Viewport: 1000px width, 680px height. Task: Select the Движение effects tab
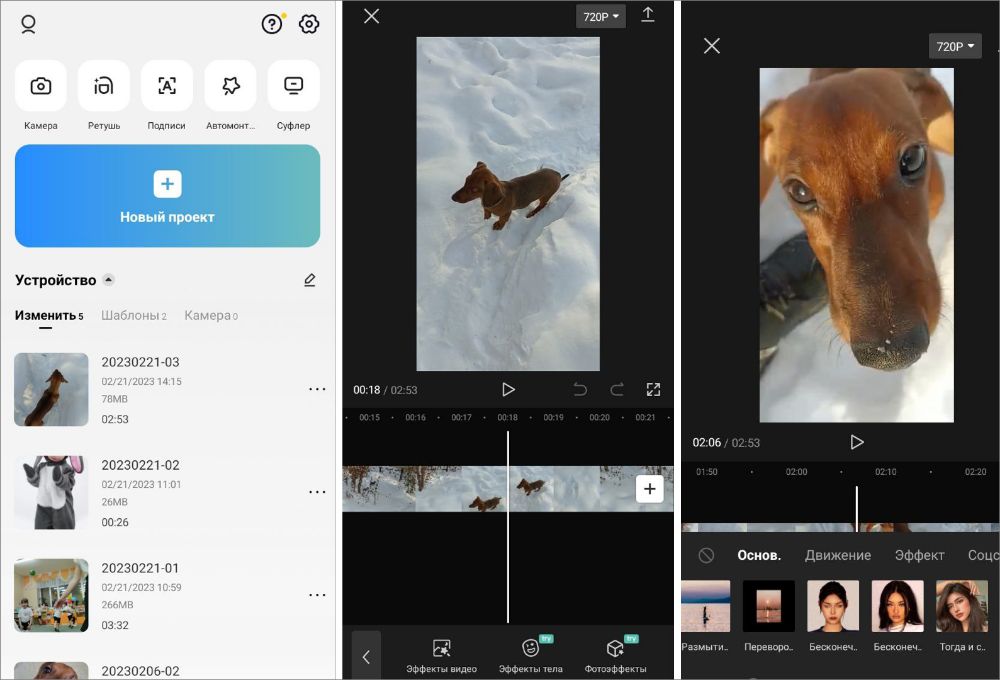pyautogui.click(x=838, y=555)
